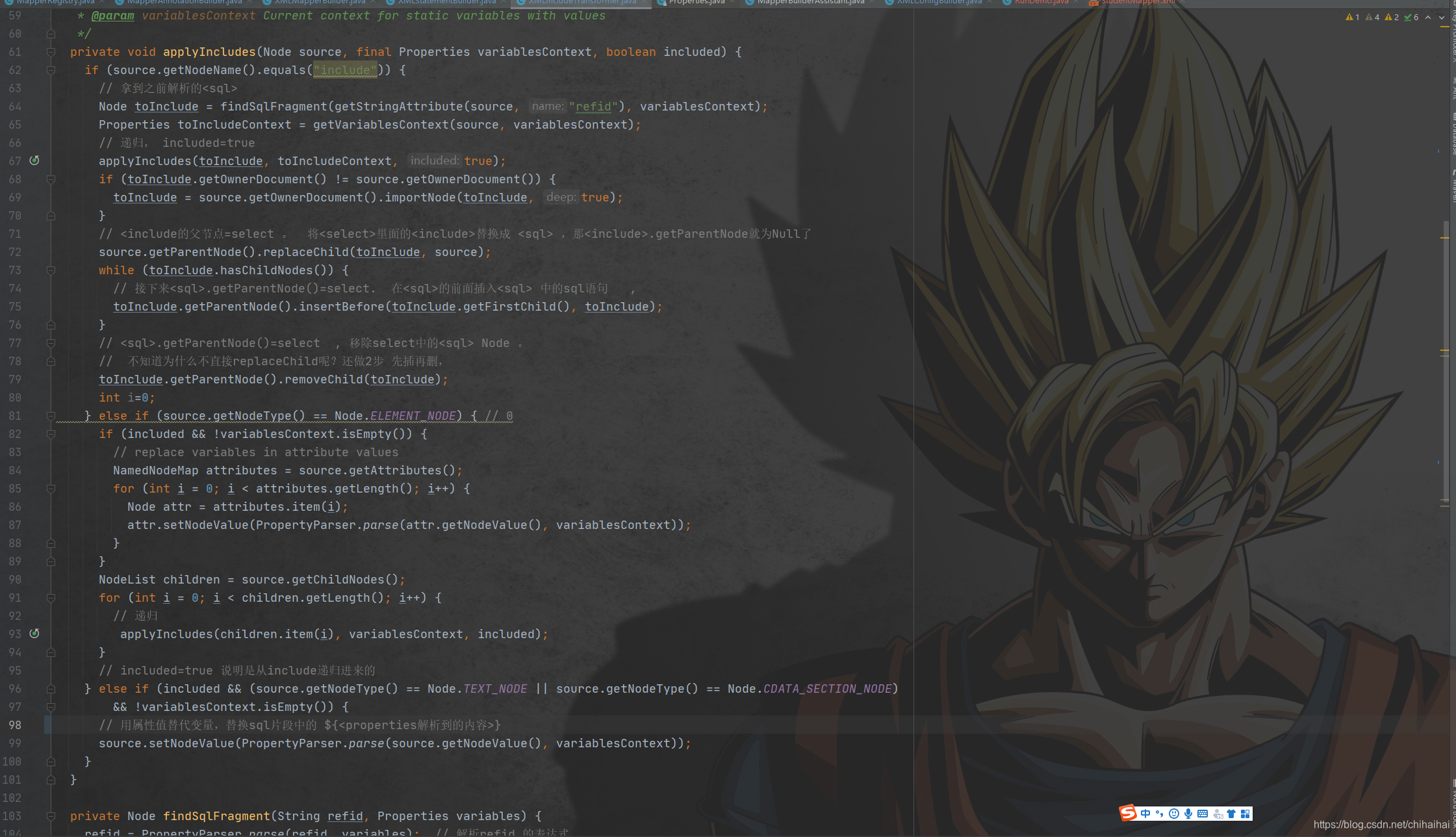Click the editor vertical scrollbar thumb

coord(1446,361)
